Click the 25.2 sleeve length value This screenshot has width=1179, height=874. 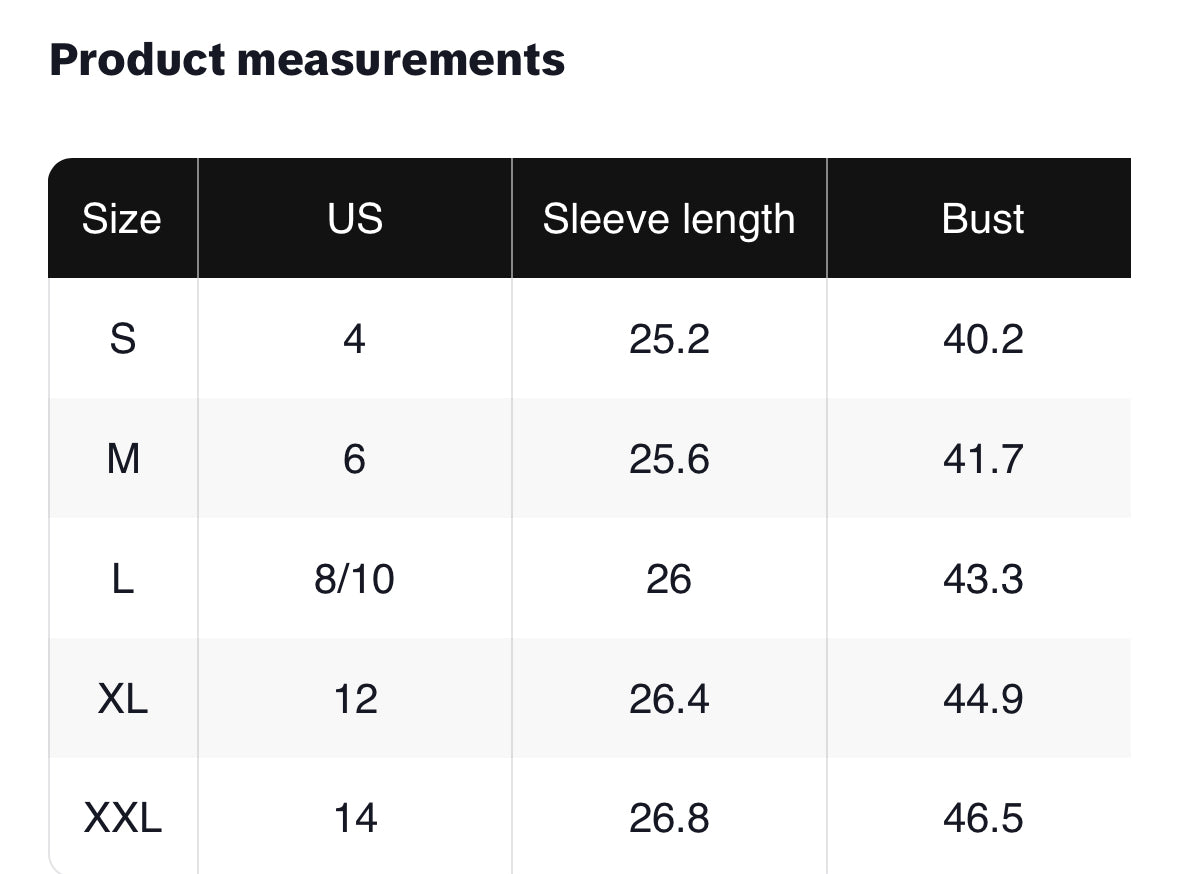[x=669, y=339]
